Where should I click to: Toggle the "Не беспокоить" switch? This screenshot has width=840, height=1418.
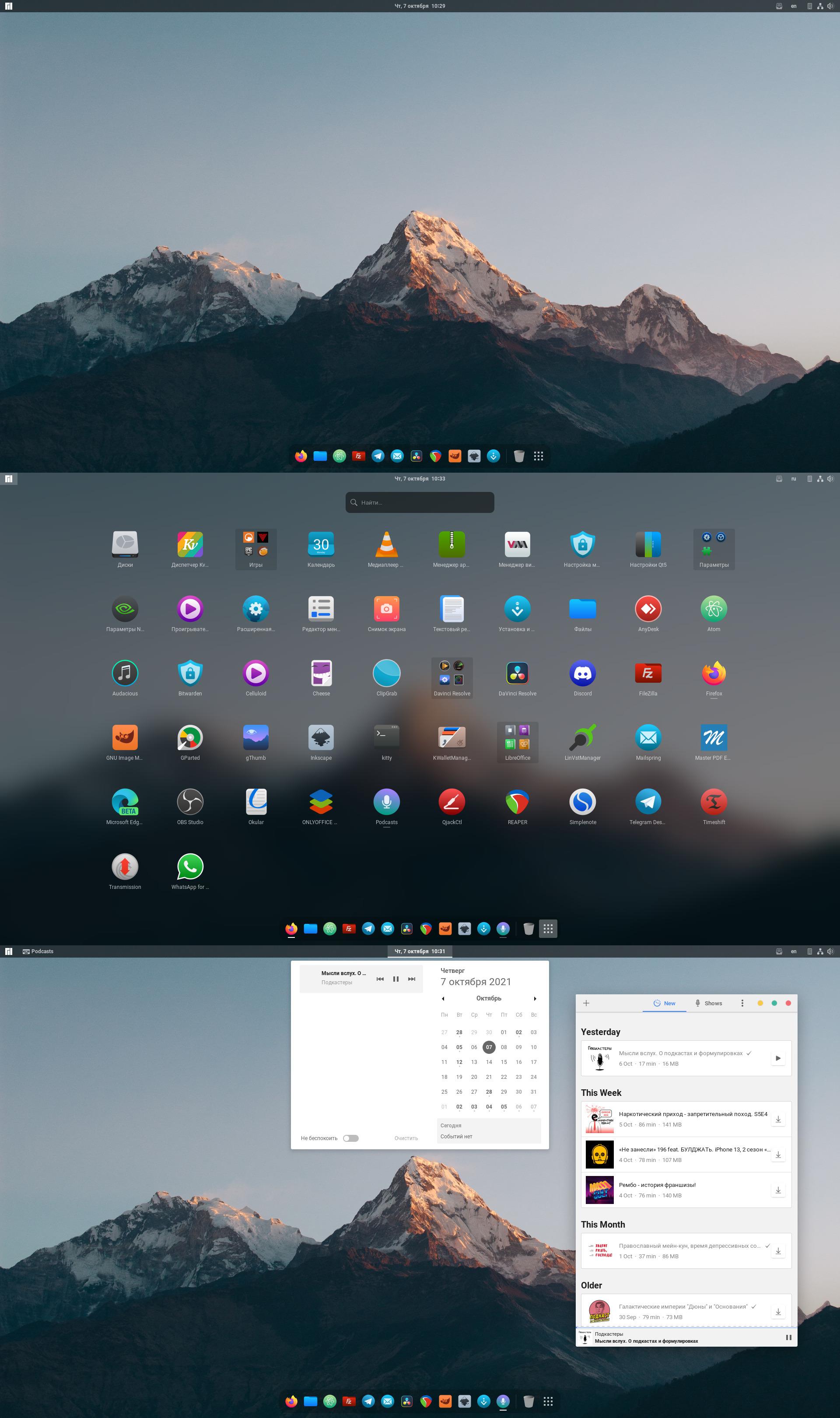tap(350, 1138)
